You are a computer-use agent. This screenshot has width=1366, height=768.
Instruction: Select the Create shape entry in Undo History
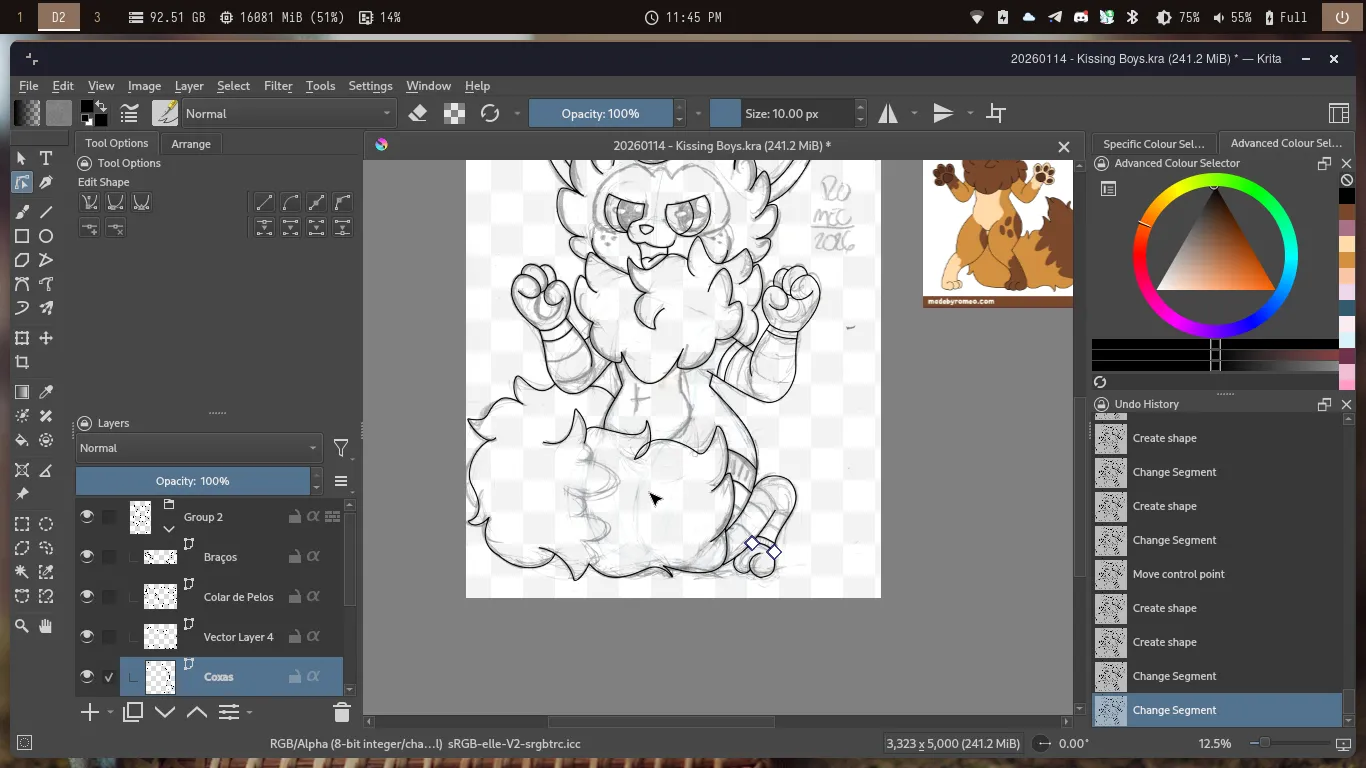click(1164, 438)
